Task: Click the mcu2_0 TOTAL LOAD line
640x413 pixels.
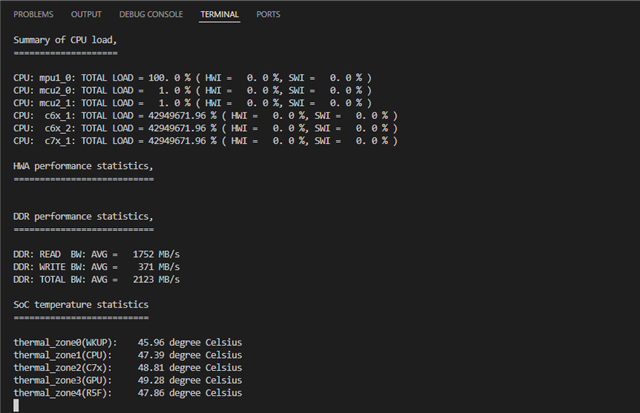Action: tap(192, 90)
